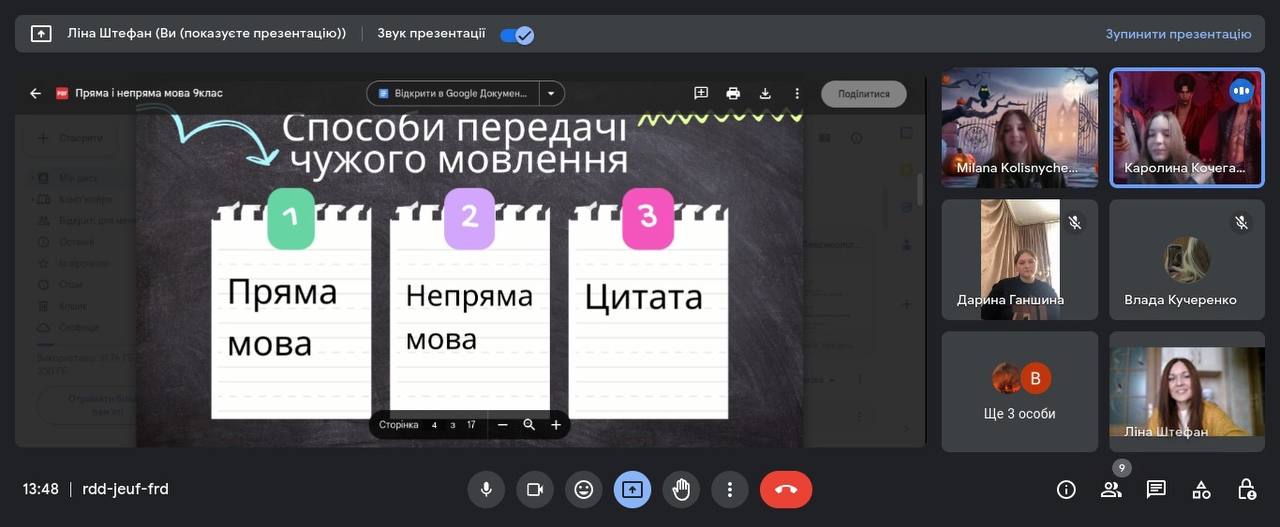Open PDF viewer three-dot menu
Viewport: 1280px width, 527px height.
tap(797, 93)
